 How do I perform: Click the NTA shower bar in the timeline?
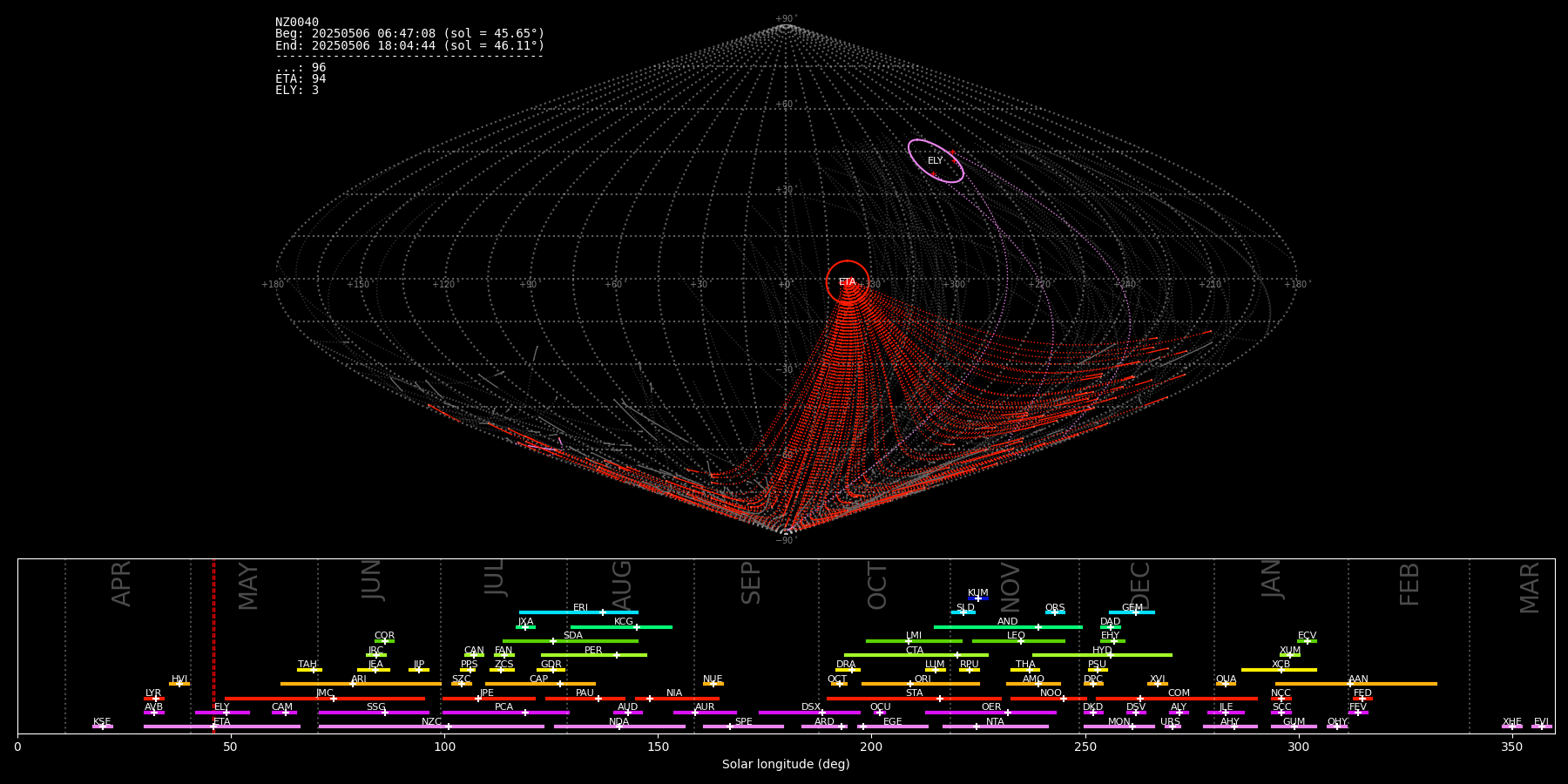click(x=995, y=727)
